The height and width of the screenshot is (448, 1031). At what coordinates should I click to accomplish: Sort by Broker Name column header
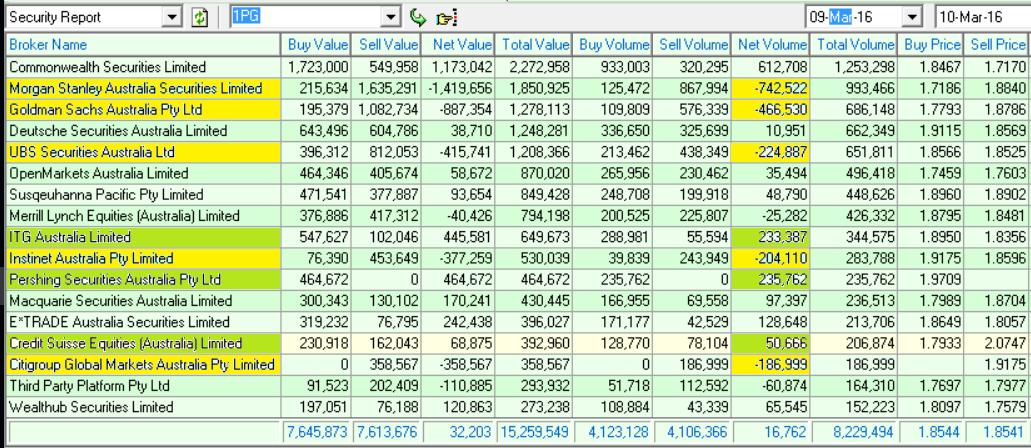(143, 45)
